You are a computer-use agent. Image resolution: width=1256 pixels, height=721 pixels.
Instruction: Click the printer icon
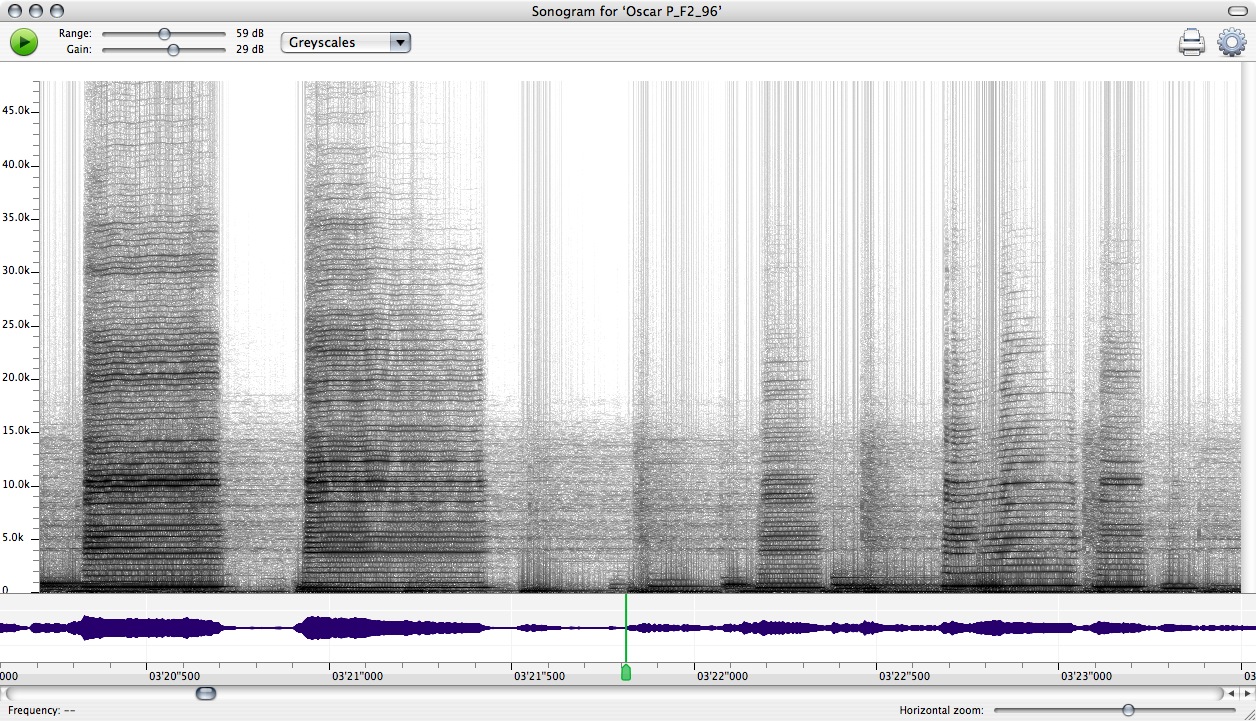point(1191,43)
